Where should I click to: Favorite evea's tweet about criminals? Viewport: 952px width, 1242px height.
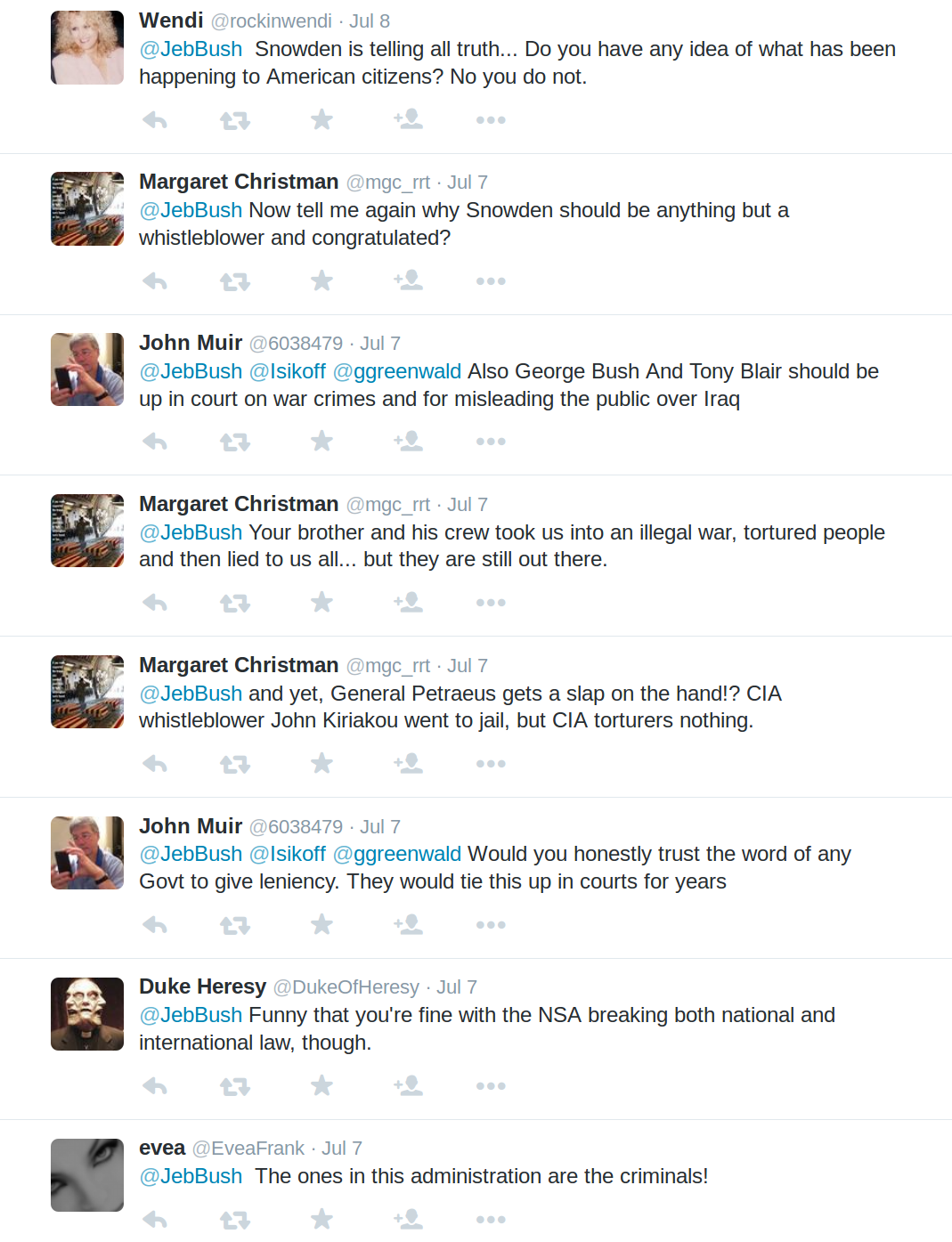[321, 1219]
